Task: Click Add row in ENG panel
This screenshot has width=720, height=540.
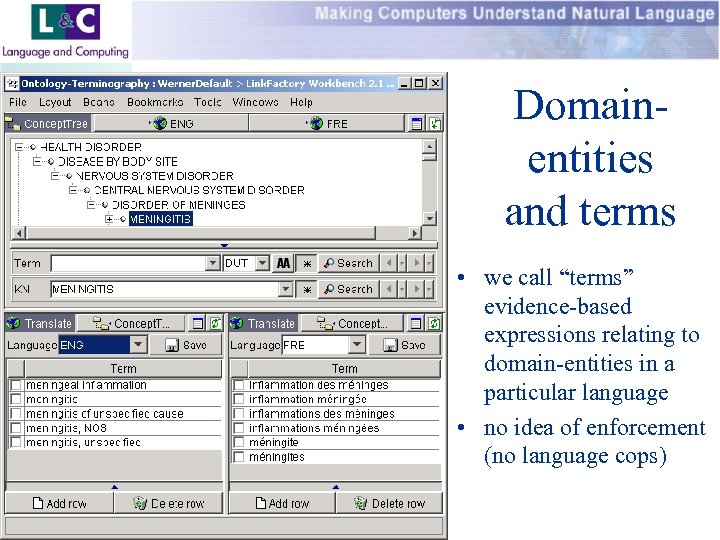Action: tap(59, 503)
